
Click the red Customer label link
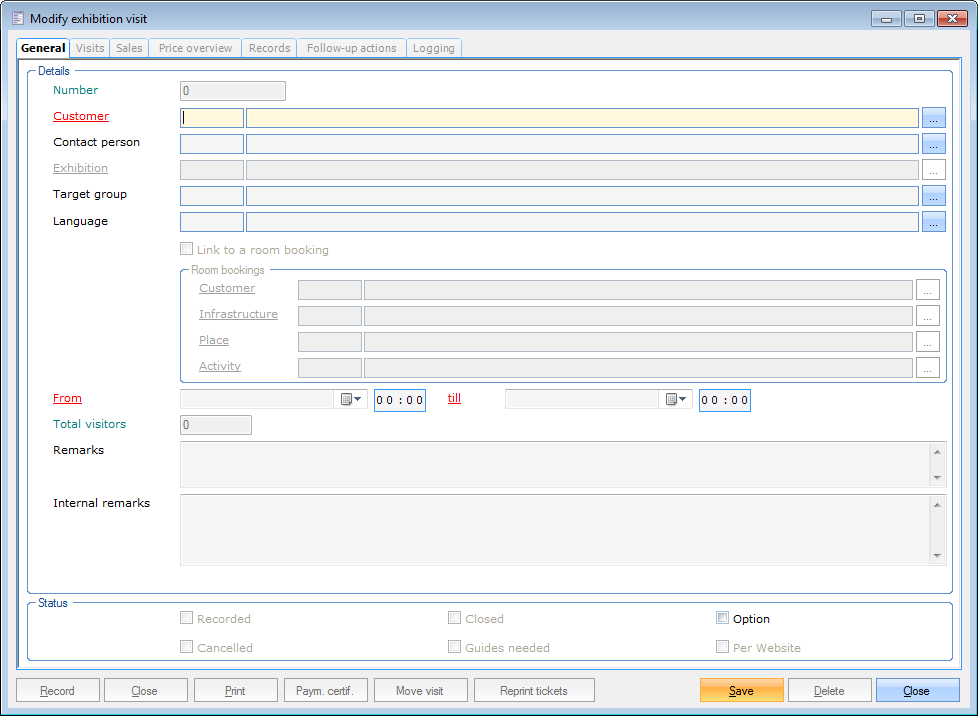[x=81, y=116]
